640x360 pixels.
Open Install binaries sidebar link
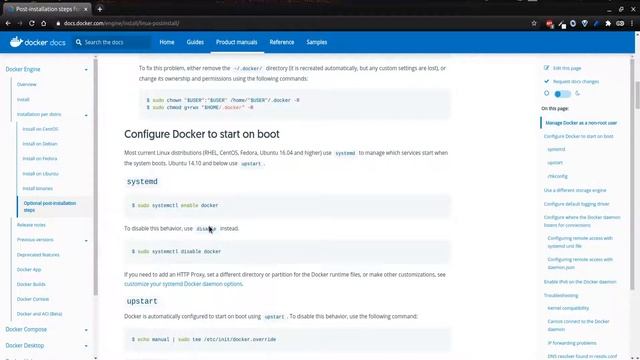coord(38,188)
